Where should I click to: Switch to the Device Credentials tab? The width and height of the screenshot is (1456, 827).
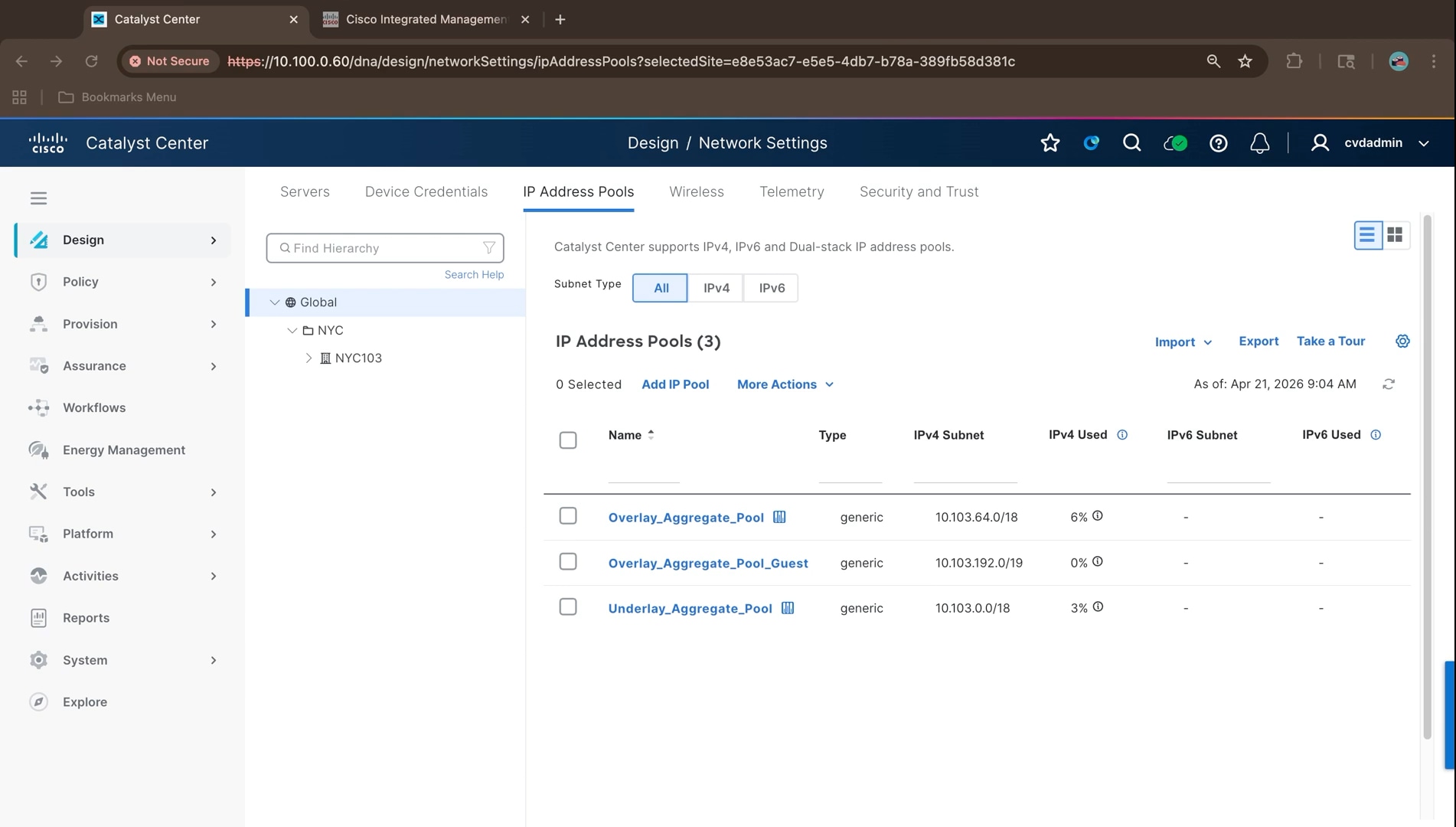tap(426, 192)
